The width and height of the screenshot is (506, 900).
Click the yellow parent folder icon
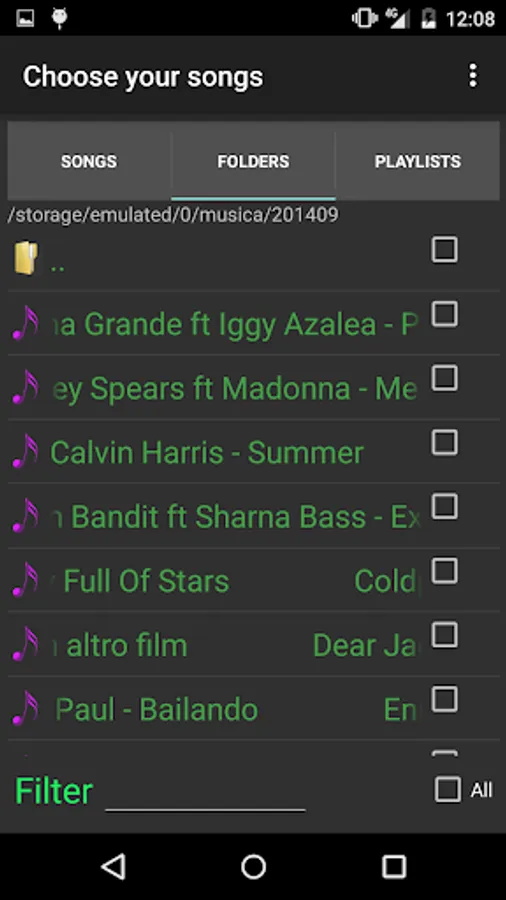[26, 258]
